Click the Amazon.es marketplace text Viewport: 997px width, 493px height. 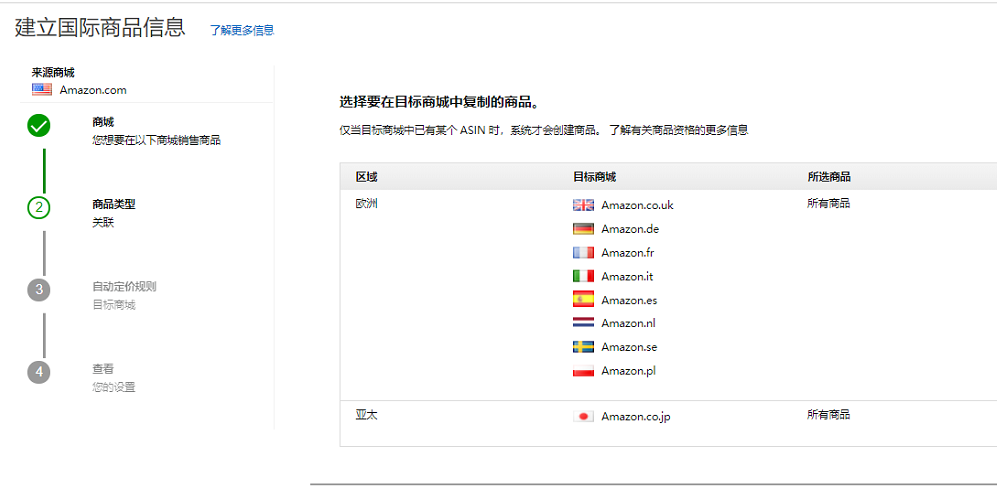pyautogui.click(x=629, y=300)
